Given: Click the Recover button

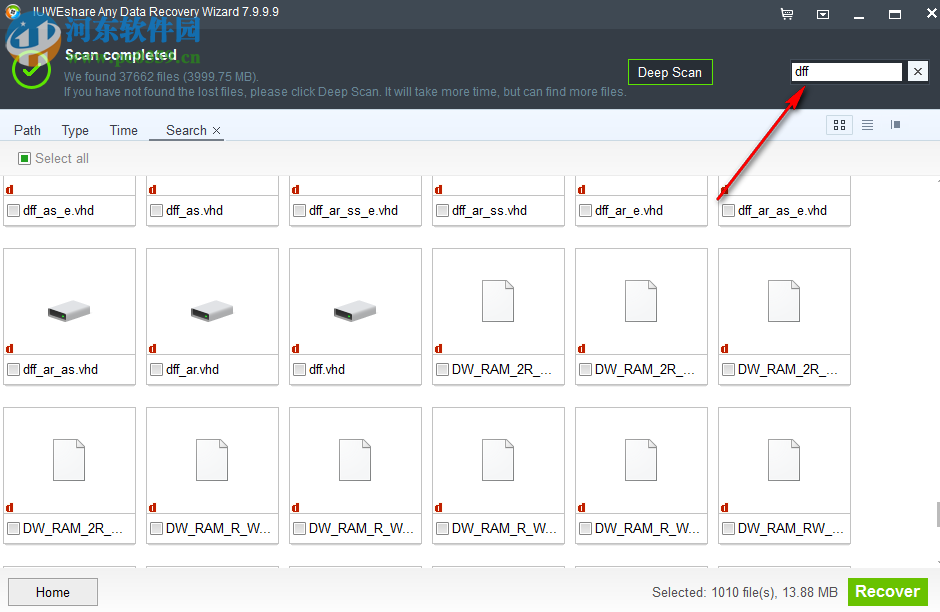Looking at the screenshot, I should [887, 591].
